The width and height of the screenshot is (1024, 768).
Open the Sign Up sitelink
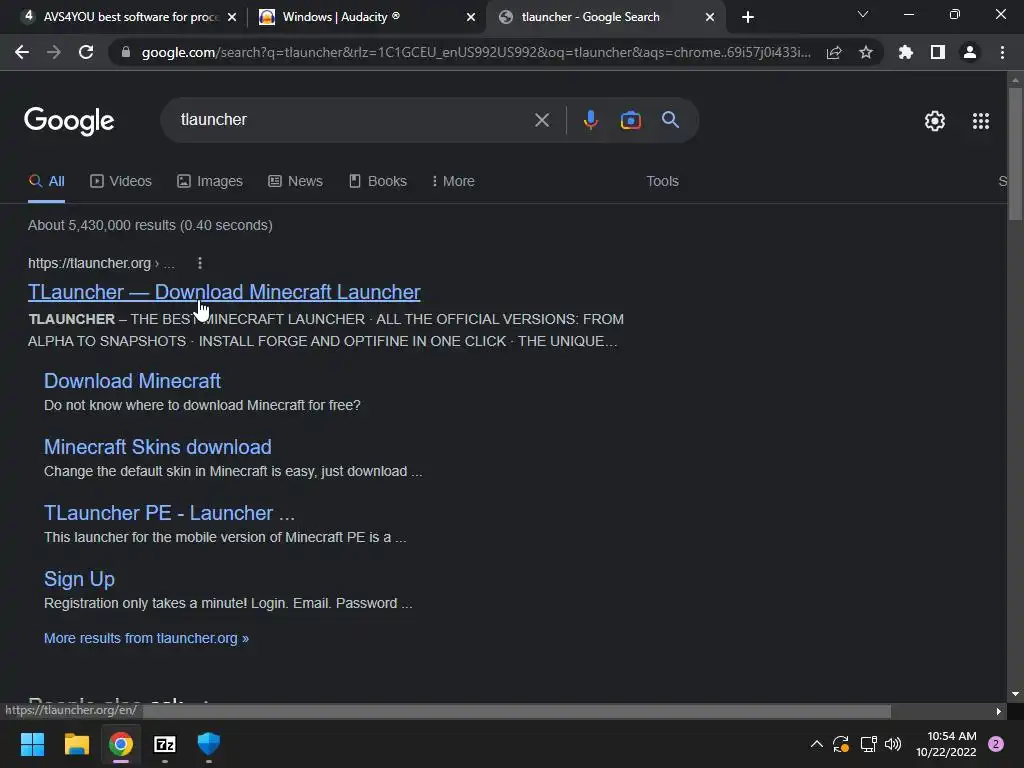(x=79, y=579)
